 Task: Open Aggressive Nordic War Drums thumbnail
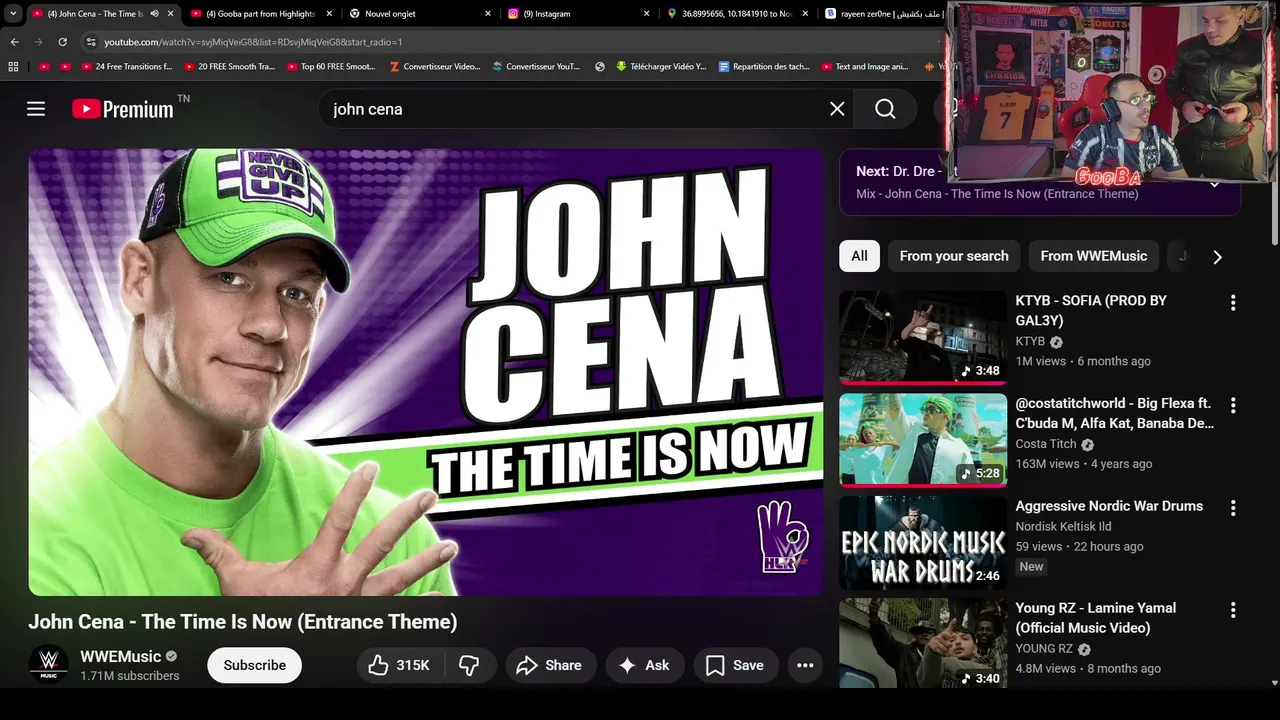pos(923,543)
